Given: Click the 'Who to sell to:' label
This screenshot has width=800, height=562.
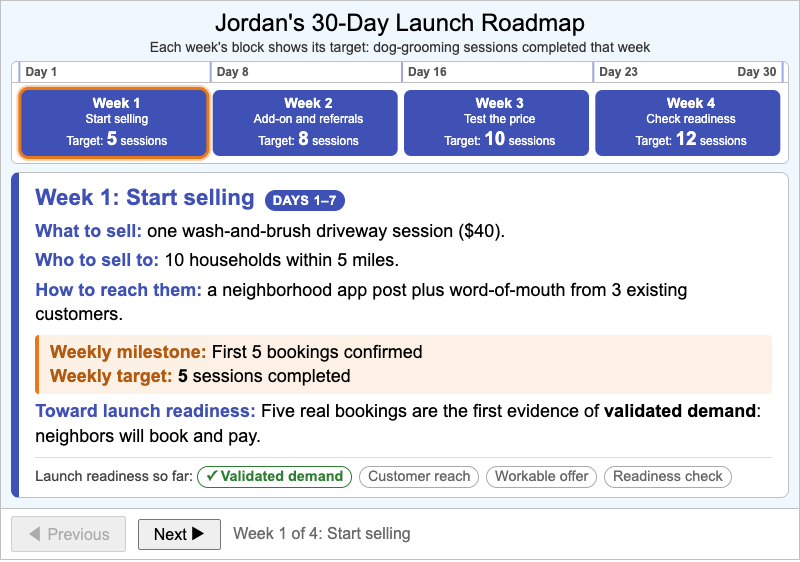Looking at the screenshot, I should pyautogui.click(x=97, y=260).
